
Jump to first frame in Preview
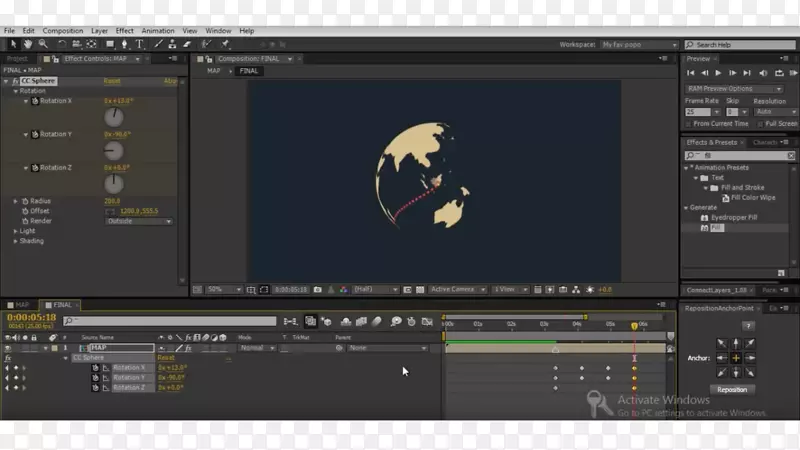pyautogui.click(x=690, y=73)
